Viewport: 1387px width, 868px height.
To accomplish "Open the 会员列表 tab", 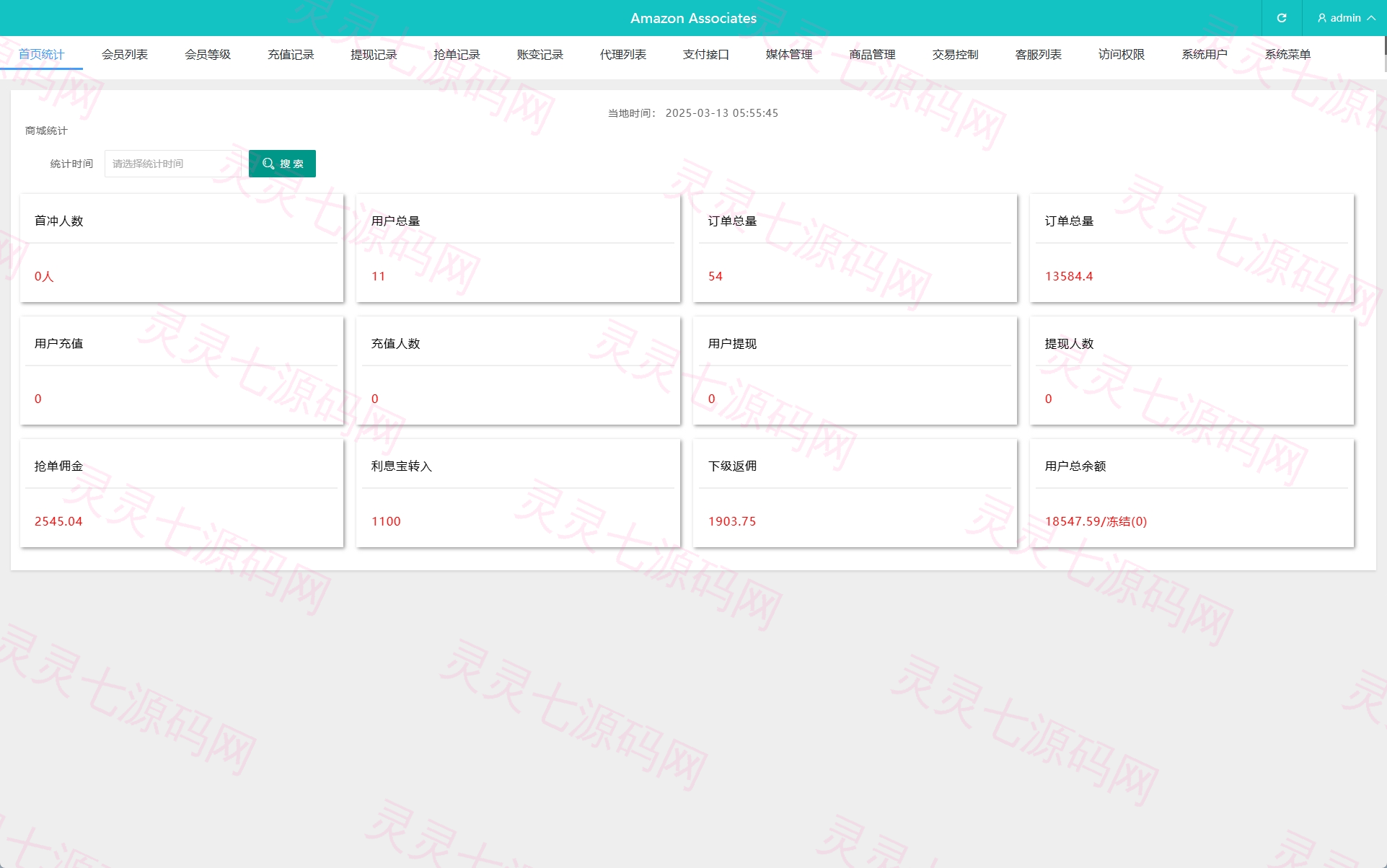I will (x=125, y=54).
